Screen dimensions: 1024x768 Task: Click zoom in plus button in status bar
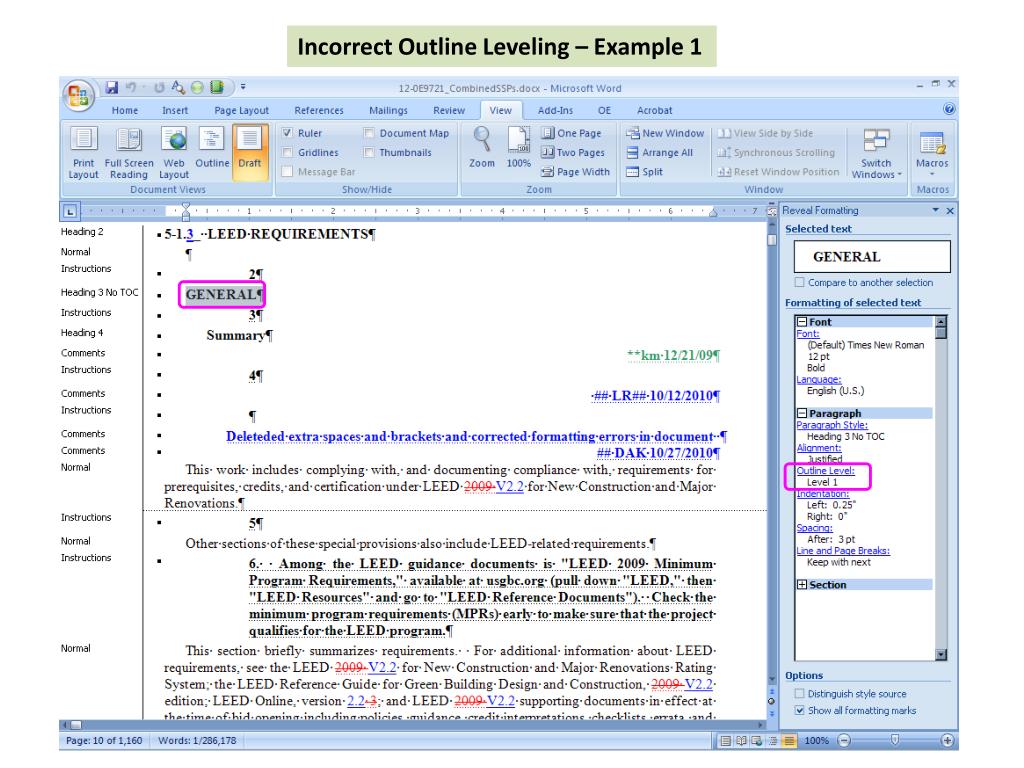(x=948, y=741)
